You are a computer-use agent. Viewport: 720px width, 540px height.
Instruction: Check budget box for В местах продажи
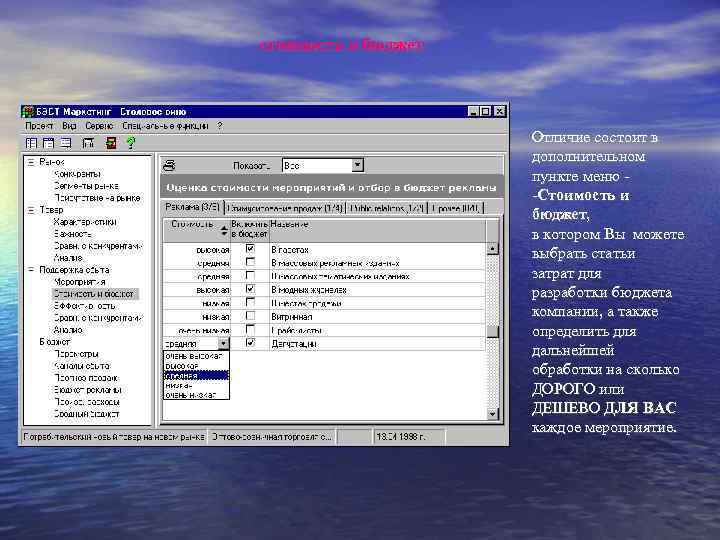pos(250,302)
